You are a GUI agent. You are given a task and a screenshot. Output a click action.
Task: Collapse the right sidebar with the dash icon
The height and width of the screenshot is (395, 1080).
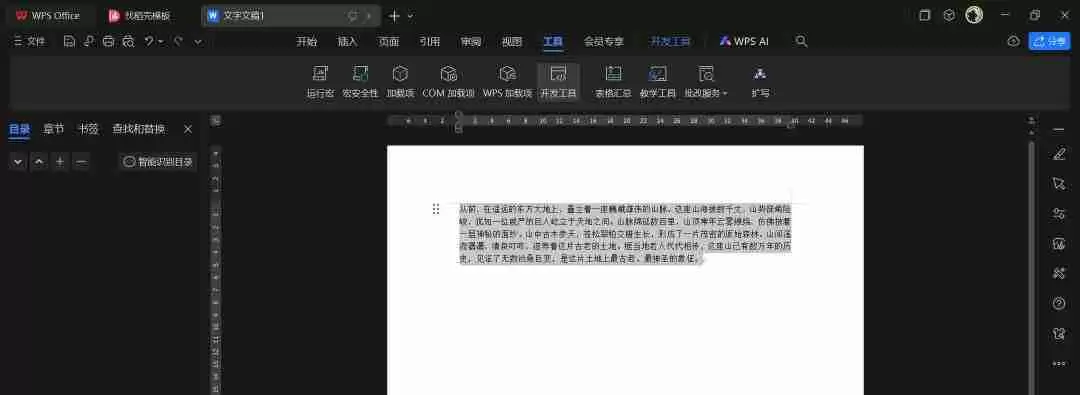[1059, 130]
